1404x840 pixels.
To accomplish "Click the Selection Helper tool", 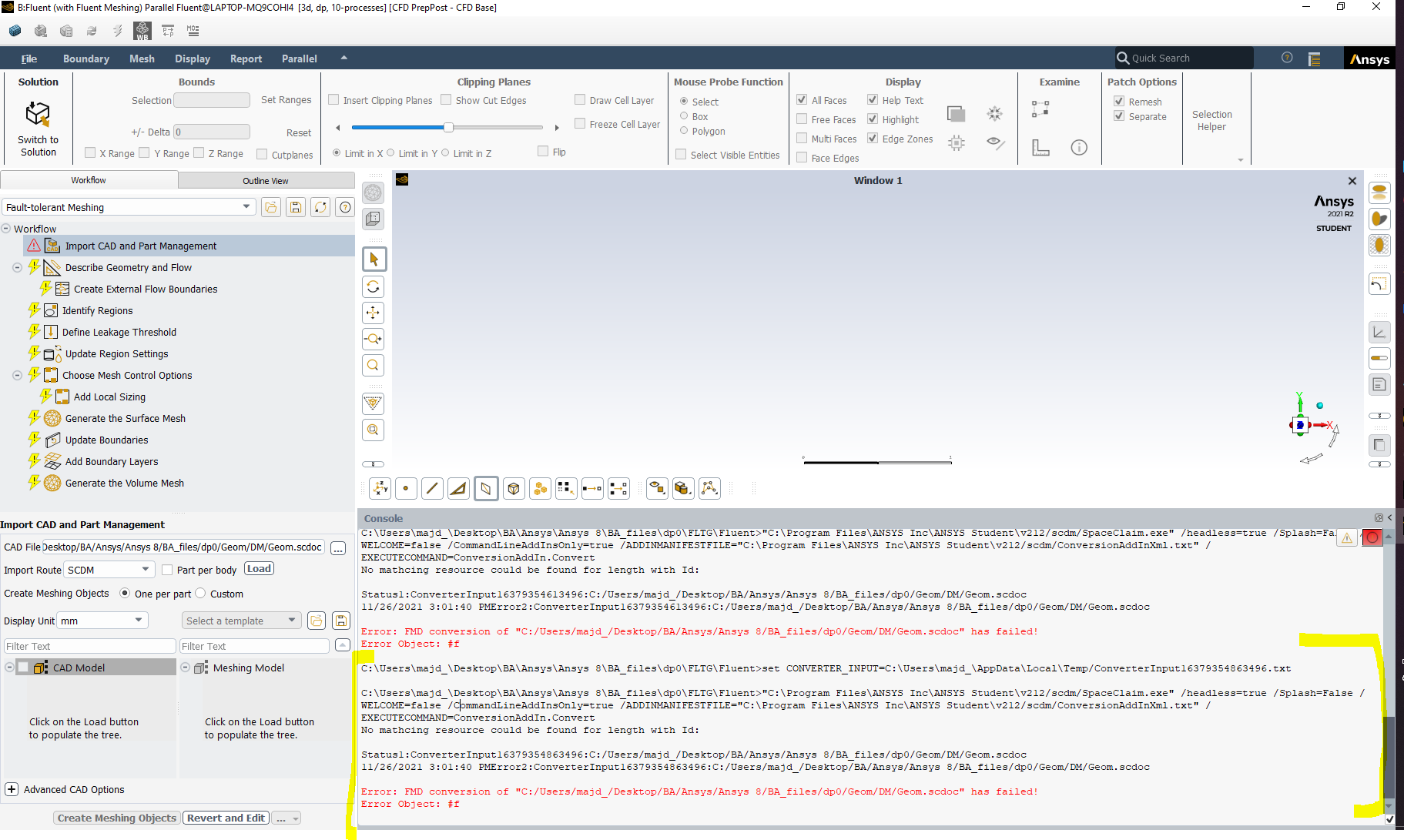I will (1211, 121).
